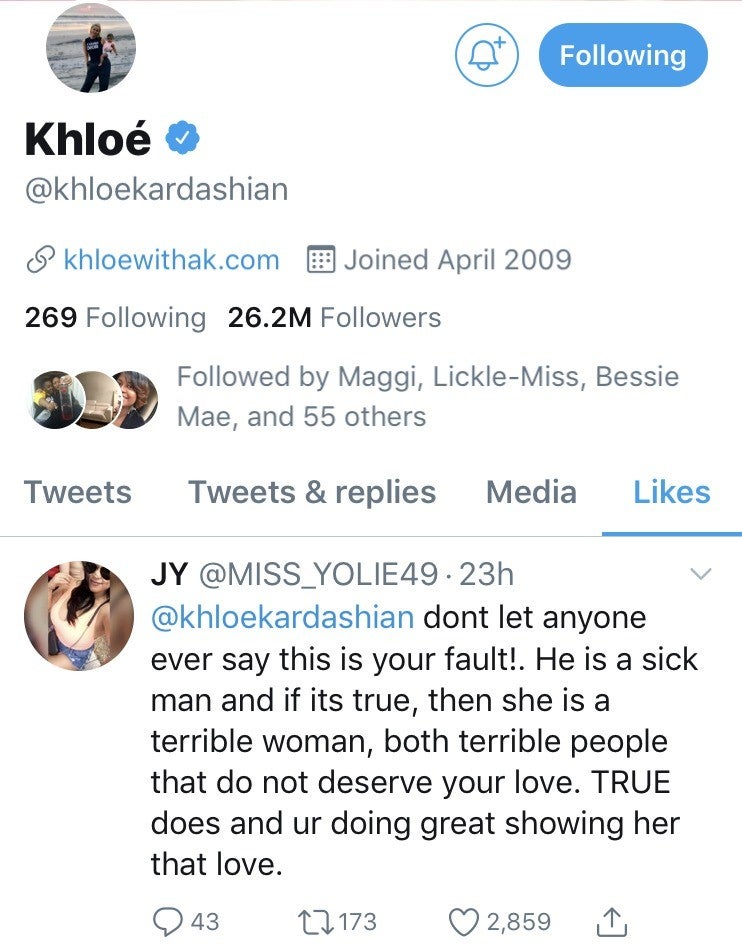
Task: Toggle the Following button to unfollow
Action: tap(622, 55)
